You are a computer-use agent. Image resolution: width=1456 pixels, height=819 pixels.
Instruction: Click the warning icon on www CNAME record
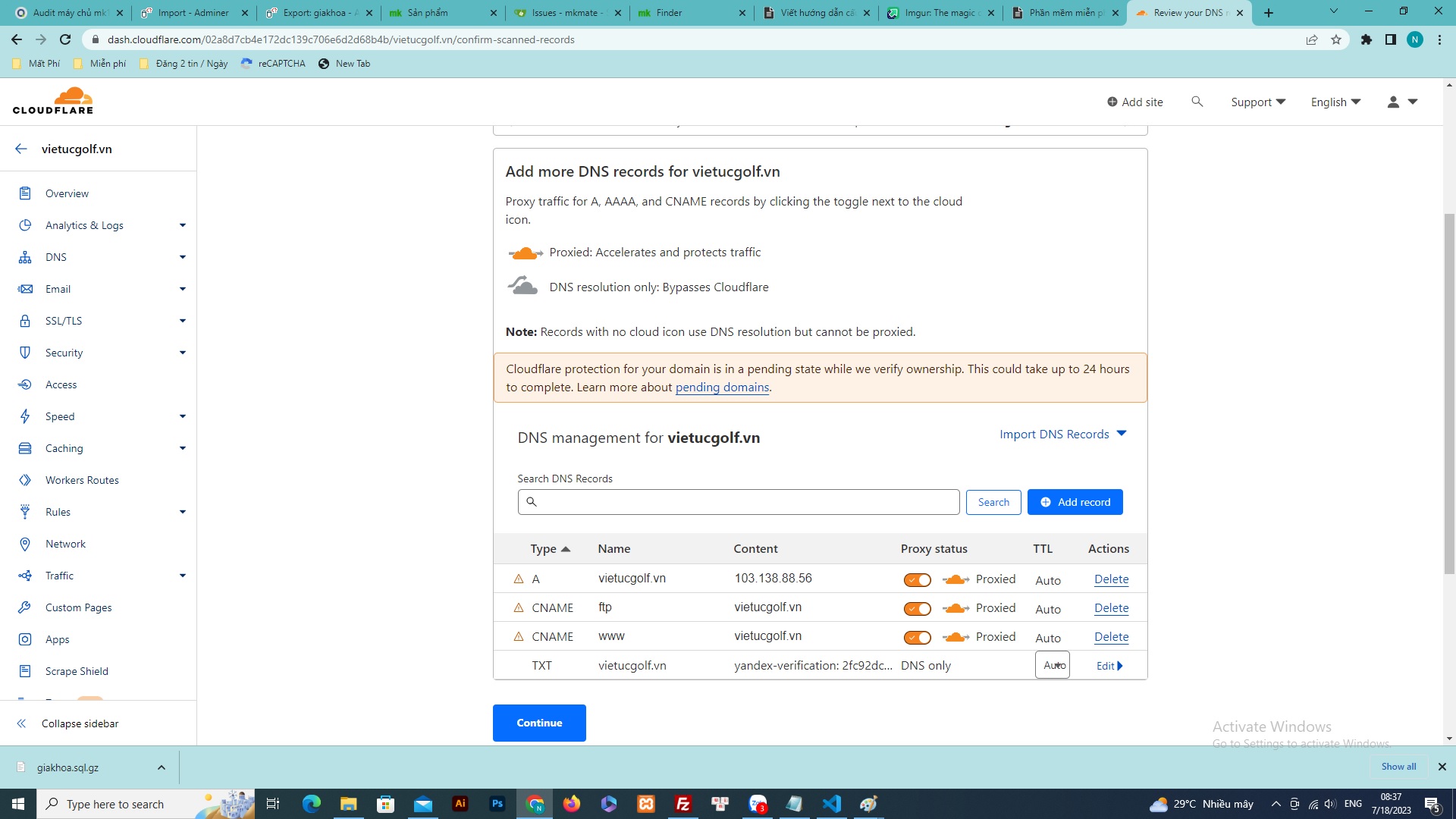(519, 636)
